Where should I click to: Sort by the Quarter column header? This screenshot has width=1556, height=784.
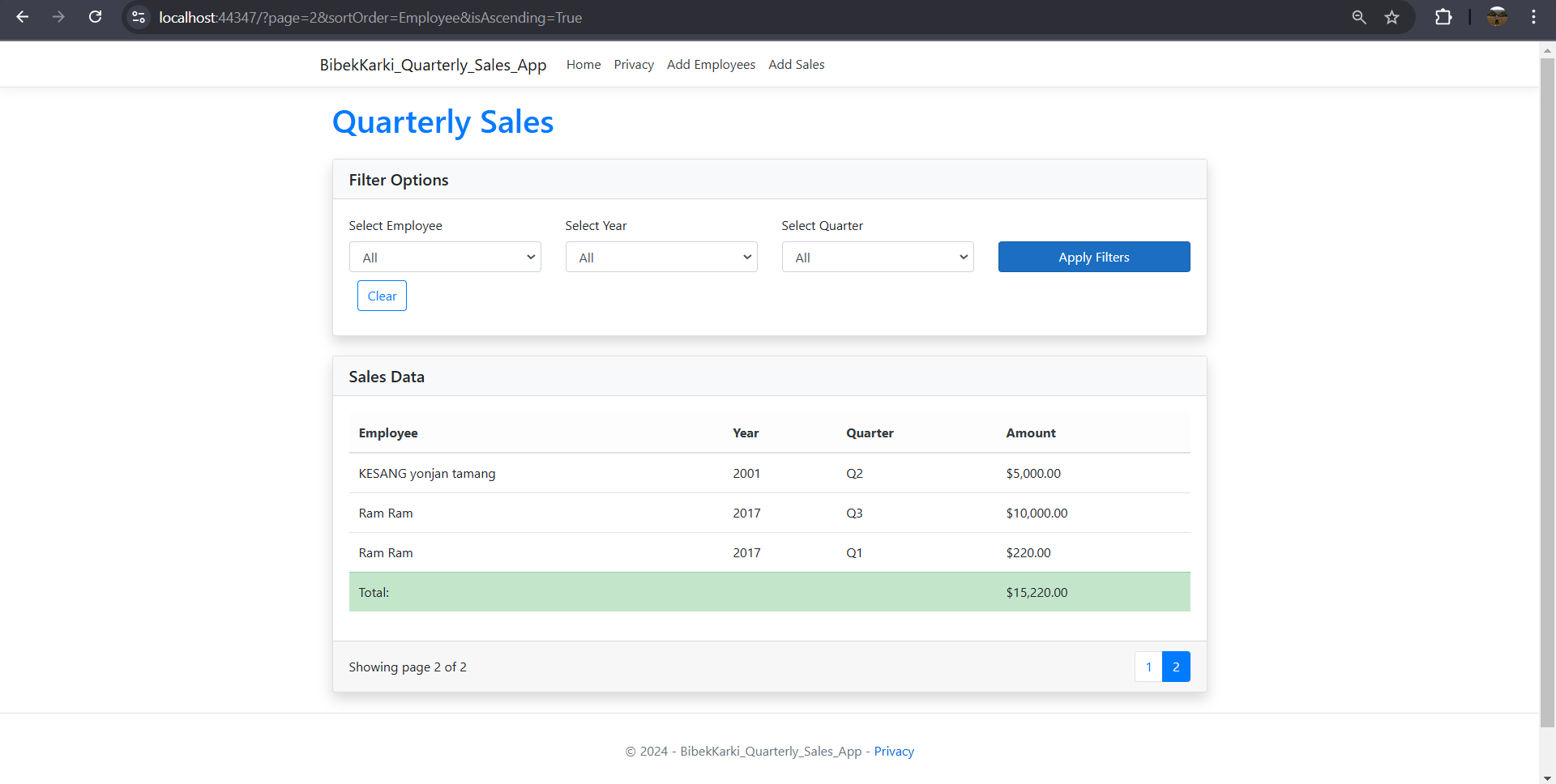coord(870,433)
